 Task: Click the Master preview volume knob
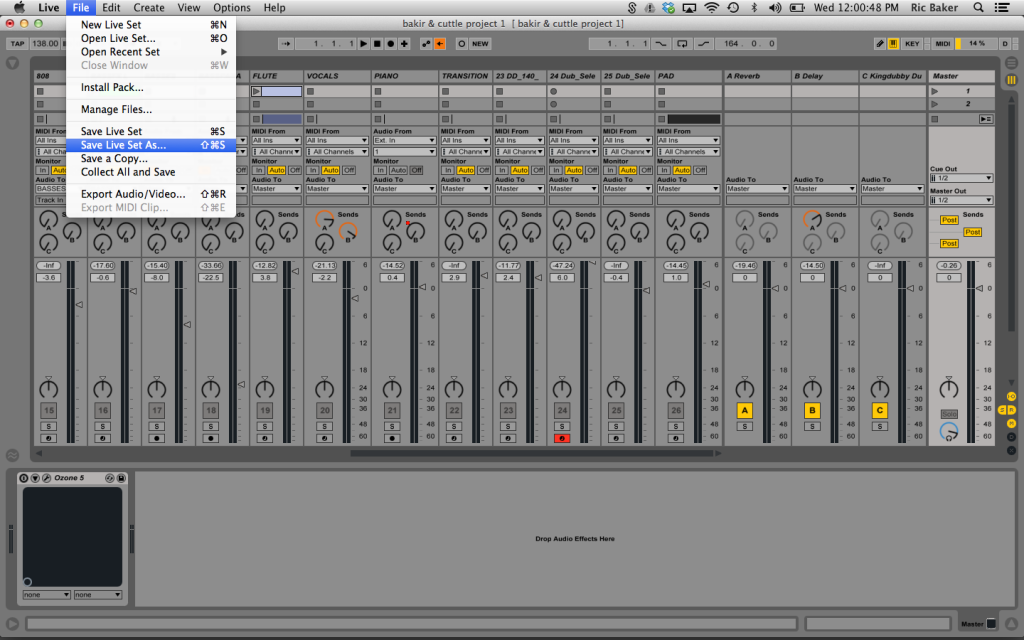click(949, 432)
